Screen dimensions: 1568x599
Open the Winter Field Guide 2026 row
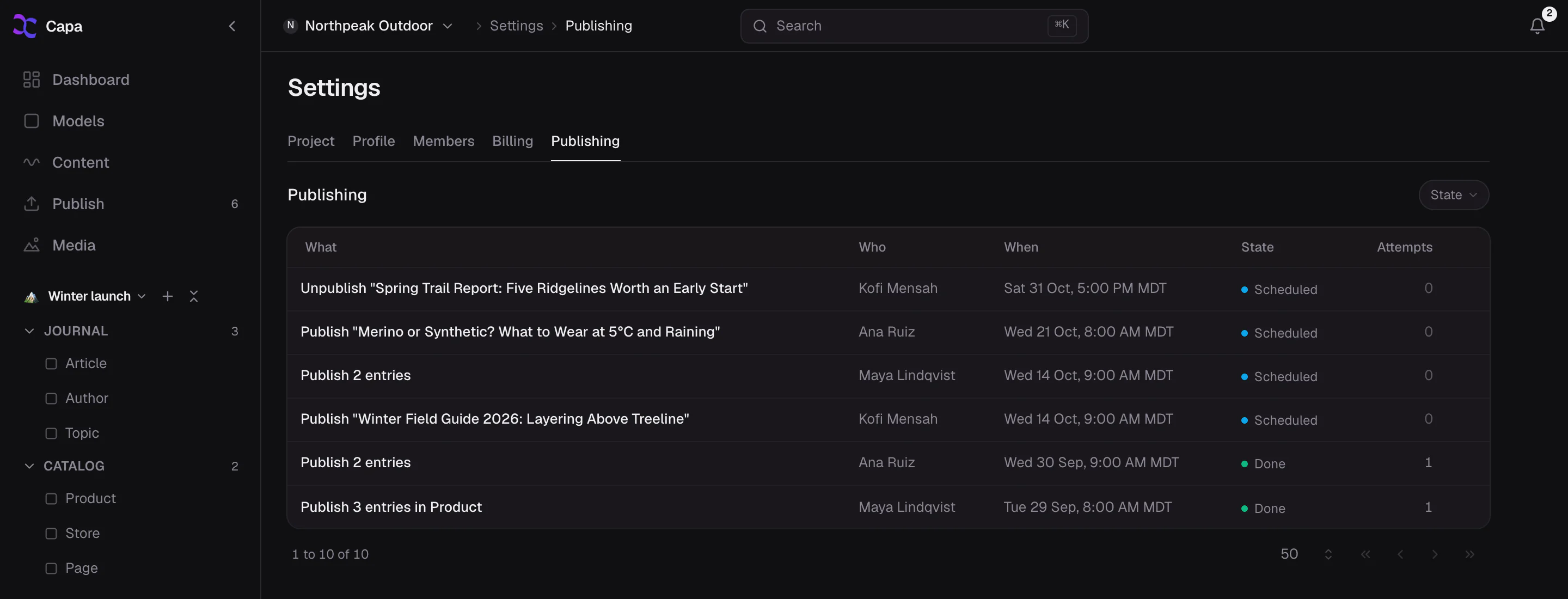point(888,420)
